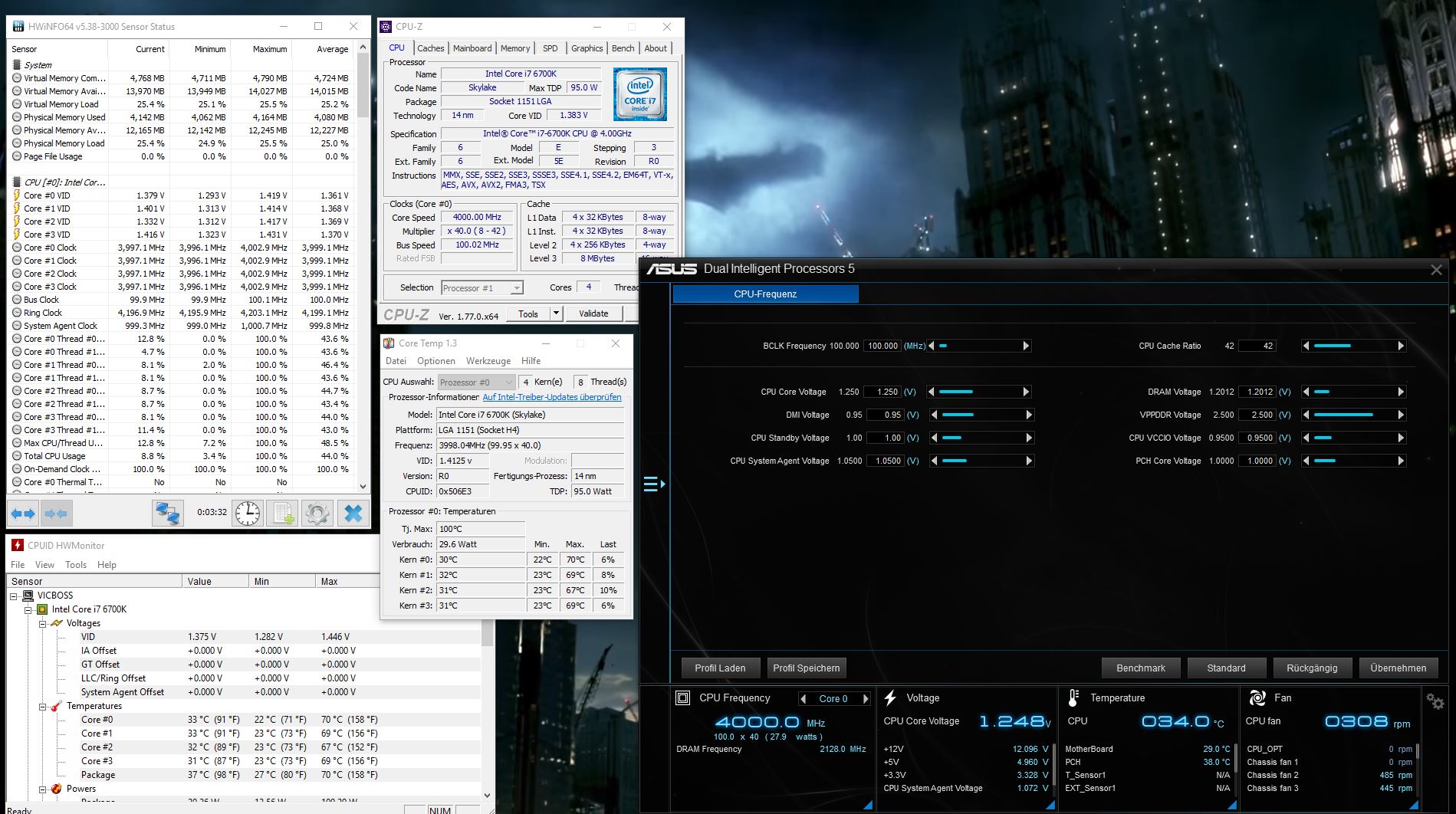Increase DRAM Voltage with right arrow
The height and width of the screenshot is (814, 1456).
[x=1401, y=392]
